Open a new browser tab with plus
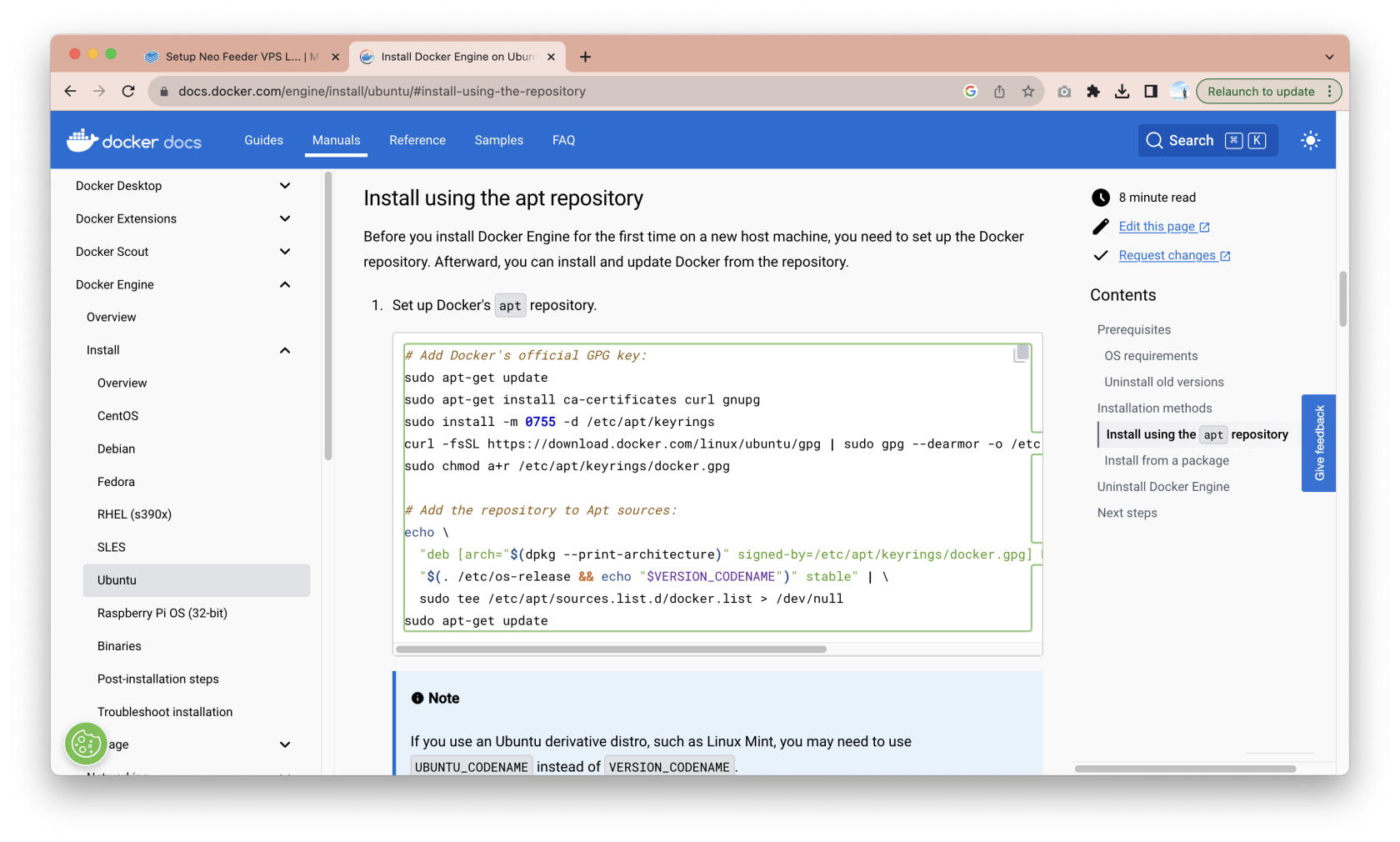The width and height of the screenshot is (1400, 842). tap(585, 57)
